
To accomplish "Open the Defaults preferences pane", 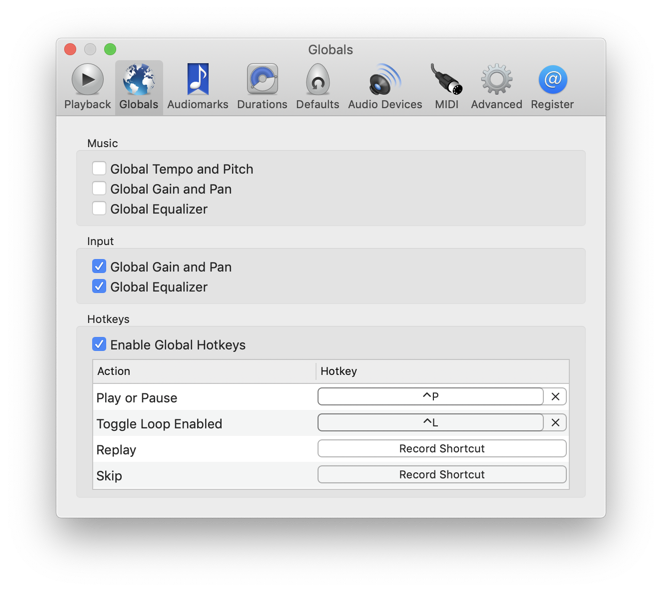I will tap(317, 86).
